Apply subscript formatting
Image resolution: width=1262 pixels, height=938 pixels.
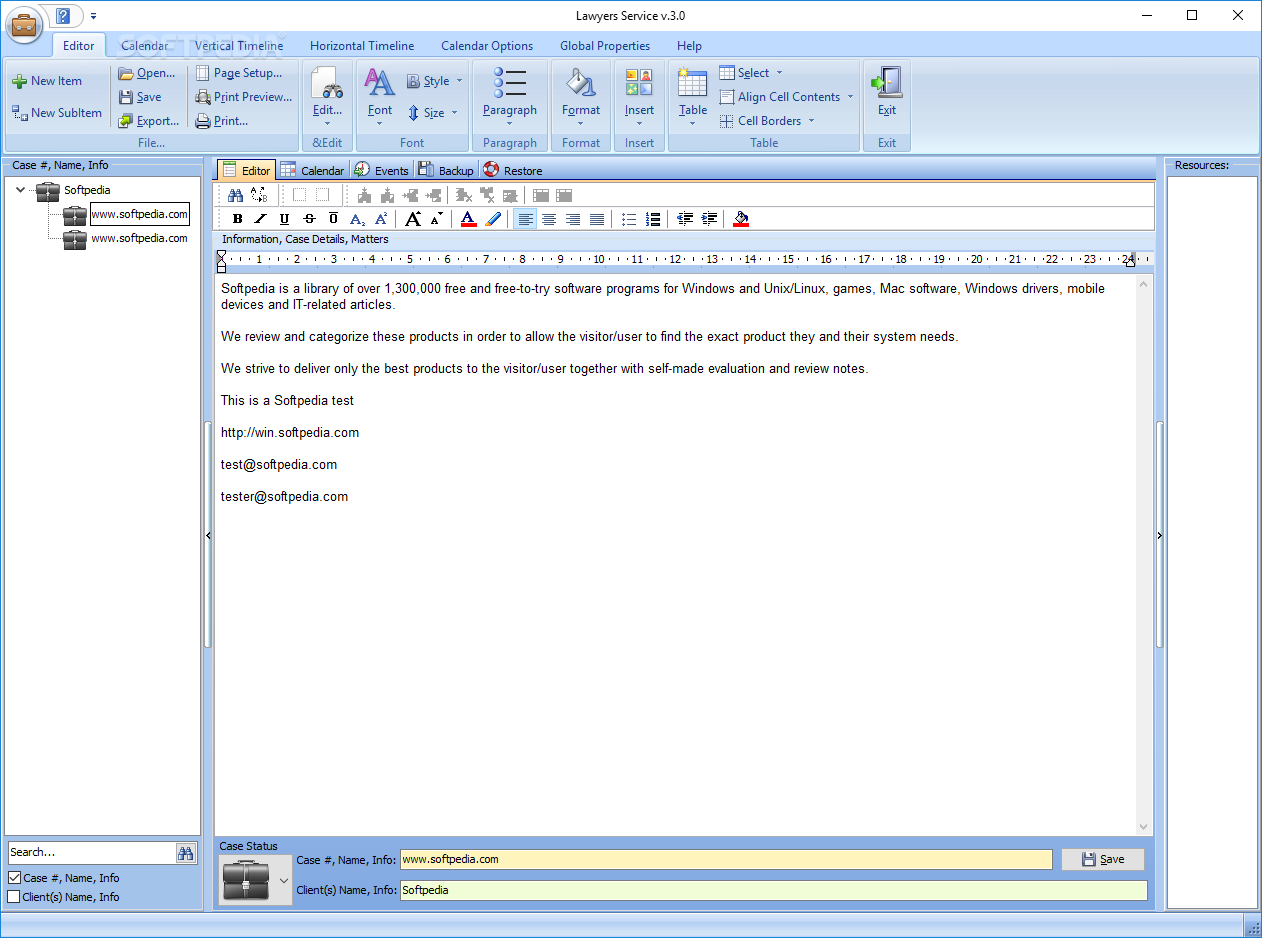357,219
